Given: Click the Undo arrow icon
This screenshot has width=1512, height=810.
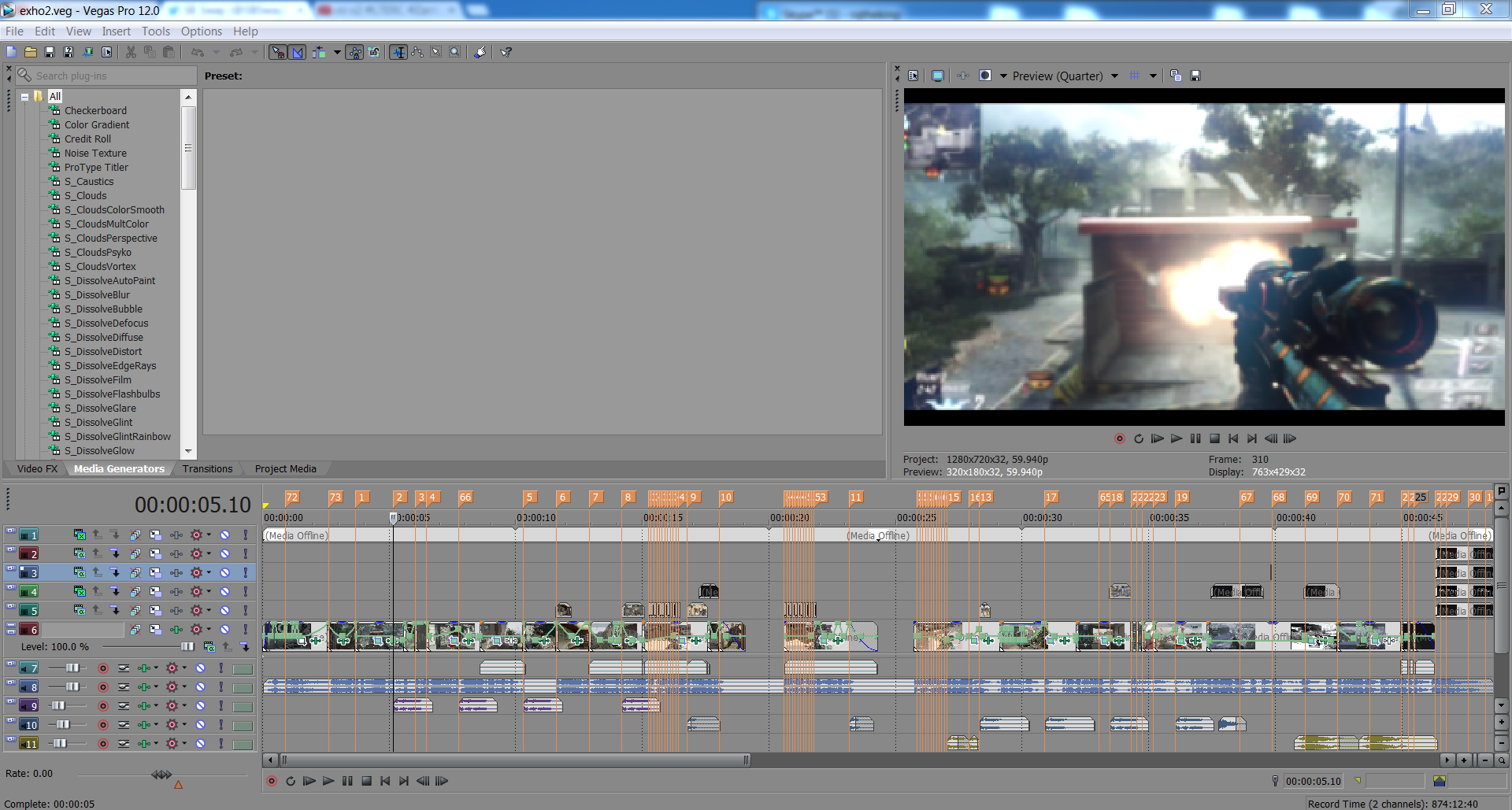Looking at the screenshot, I should point(198,52).
